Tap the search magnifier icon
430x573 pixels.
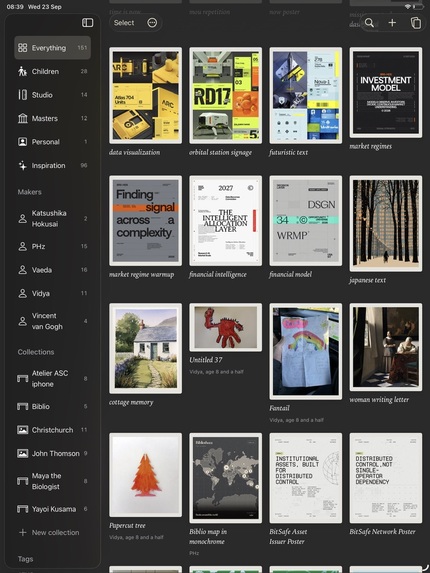[369, 23]
